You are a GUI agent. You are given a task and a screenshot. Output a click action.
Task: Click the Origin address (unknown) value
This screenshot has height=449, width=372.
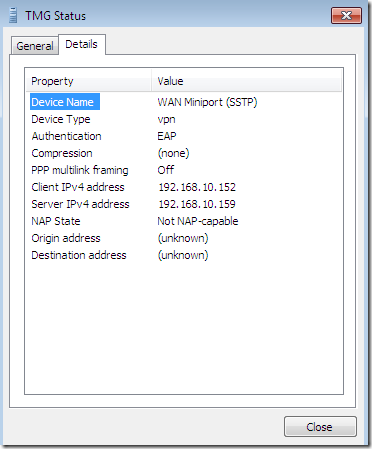pyautogui.click(x=183, y=238)
